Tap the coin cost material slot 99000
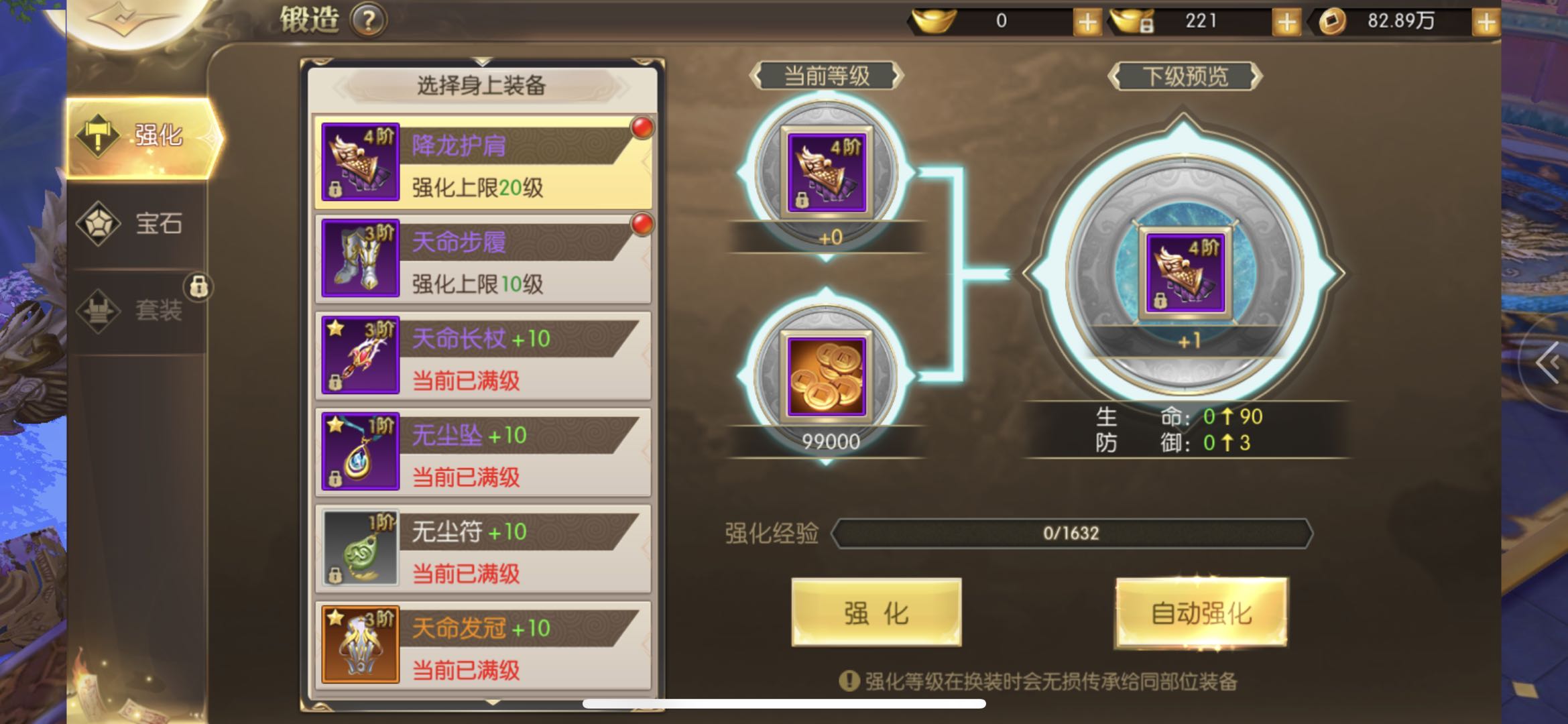Image resolution: width=1568 pixels, height=724 pixels. click(827, 377)
